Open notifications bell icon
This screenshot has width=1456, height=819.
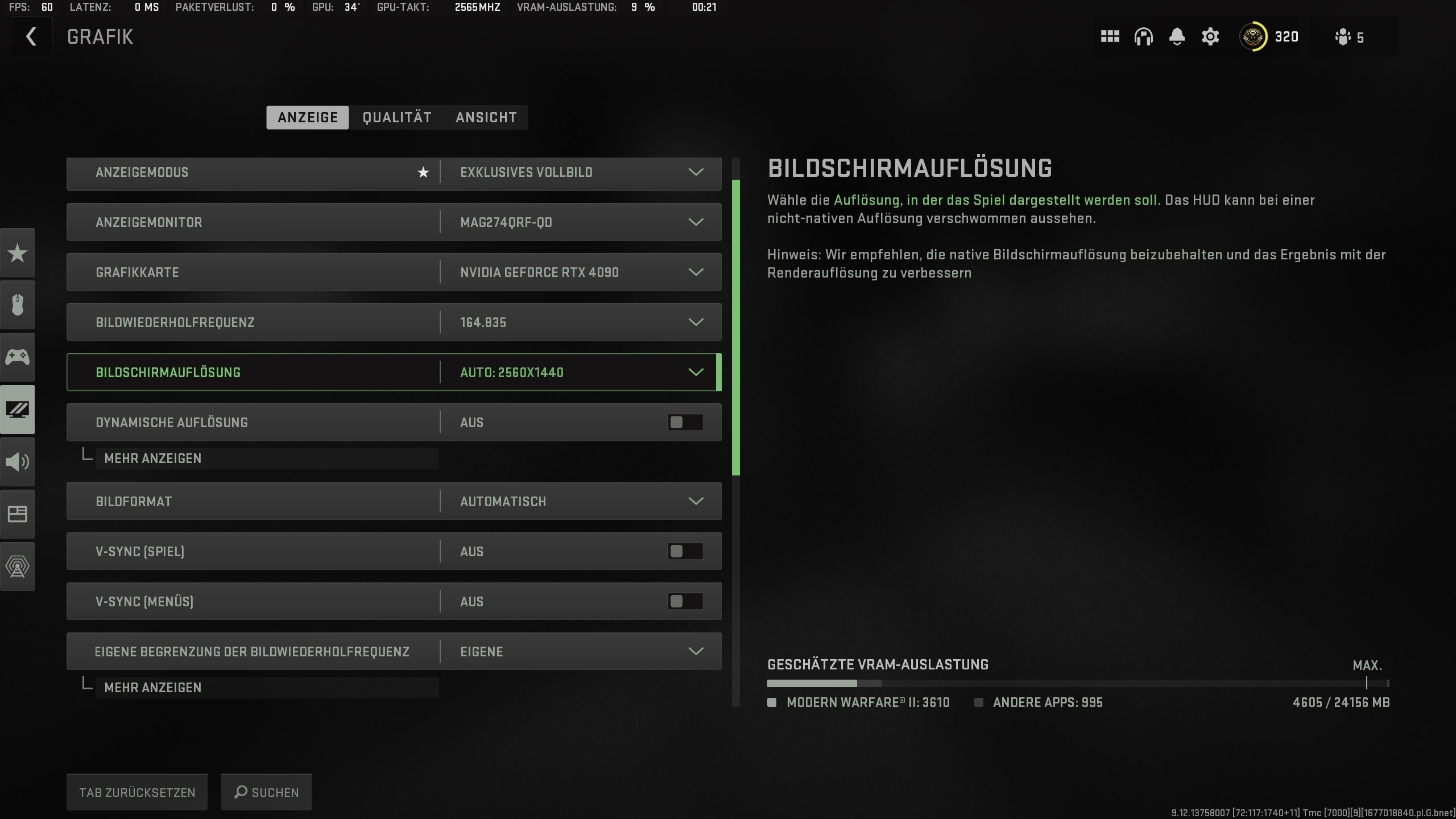[x=1177, y=37]
